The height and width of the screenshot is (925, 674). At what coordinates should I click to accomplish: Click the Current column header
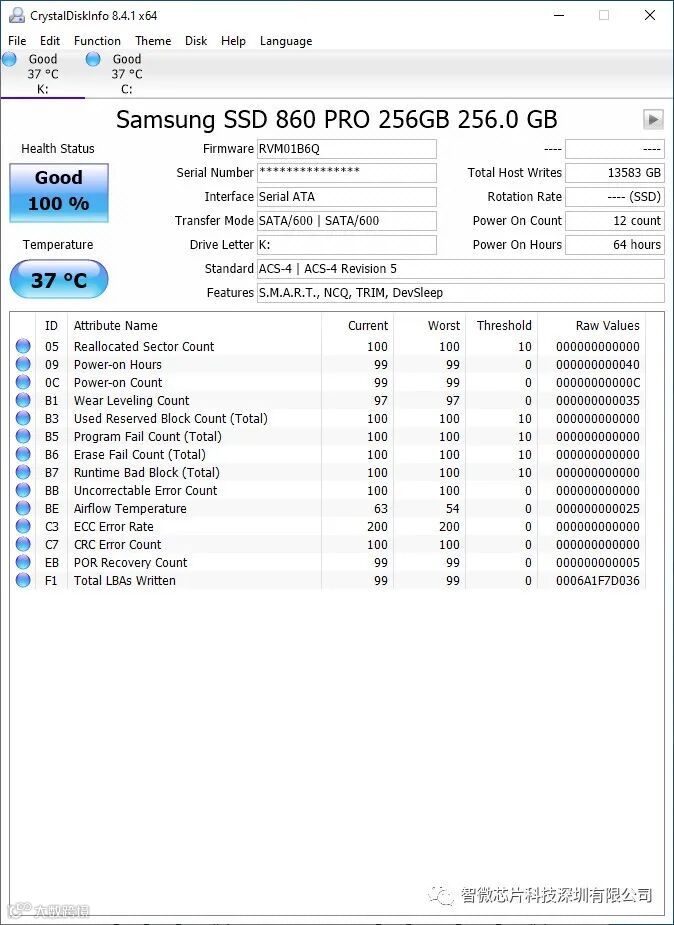[x=357, y=326]
